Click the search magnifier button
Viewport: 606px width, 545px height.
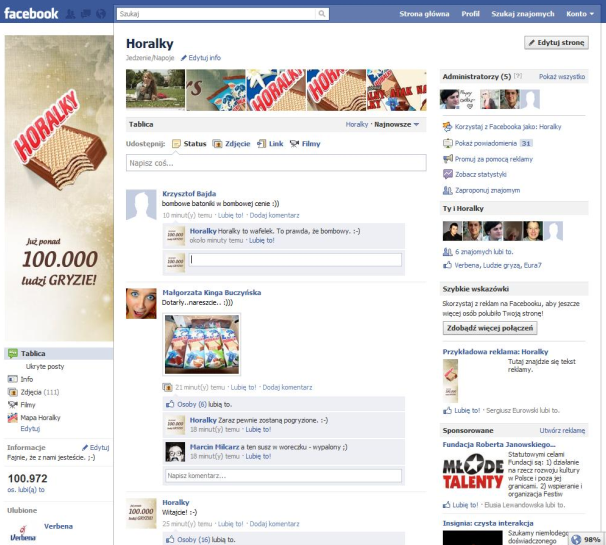[322, 14]
